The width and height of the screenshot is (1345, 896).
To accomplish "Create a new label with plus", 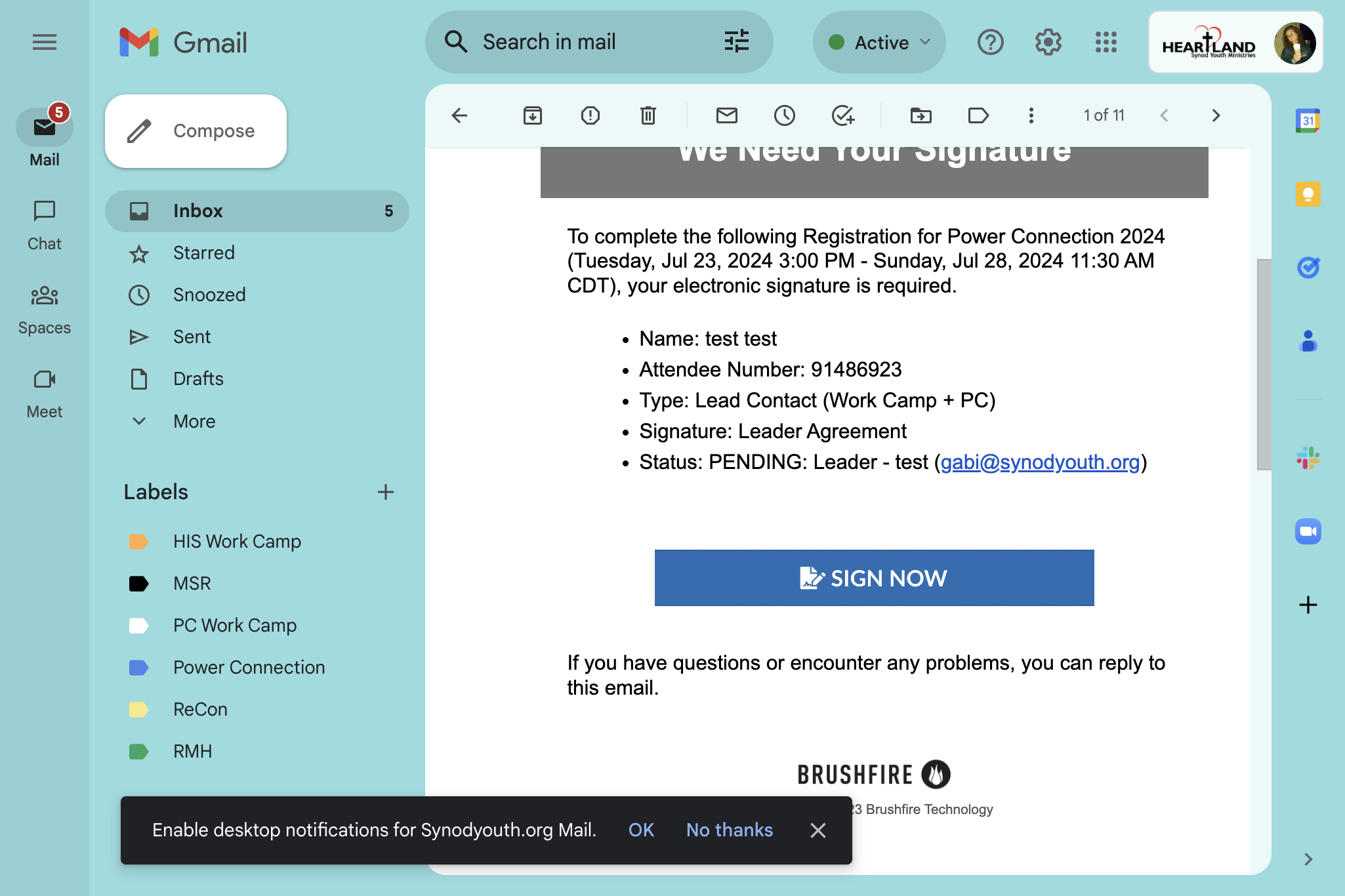I will pos(386,492).
